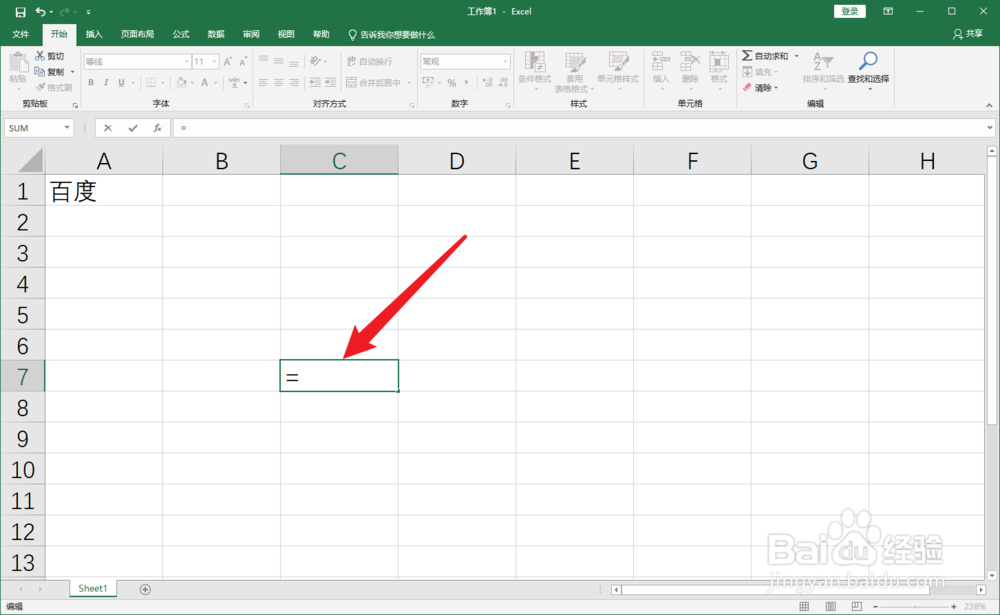Select the Sheet1 worksheet tab
This screenshot has width=1000, height=615.
(x=92, y=588)
